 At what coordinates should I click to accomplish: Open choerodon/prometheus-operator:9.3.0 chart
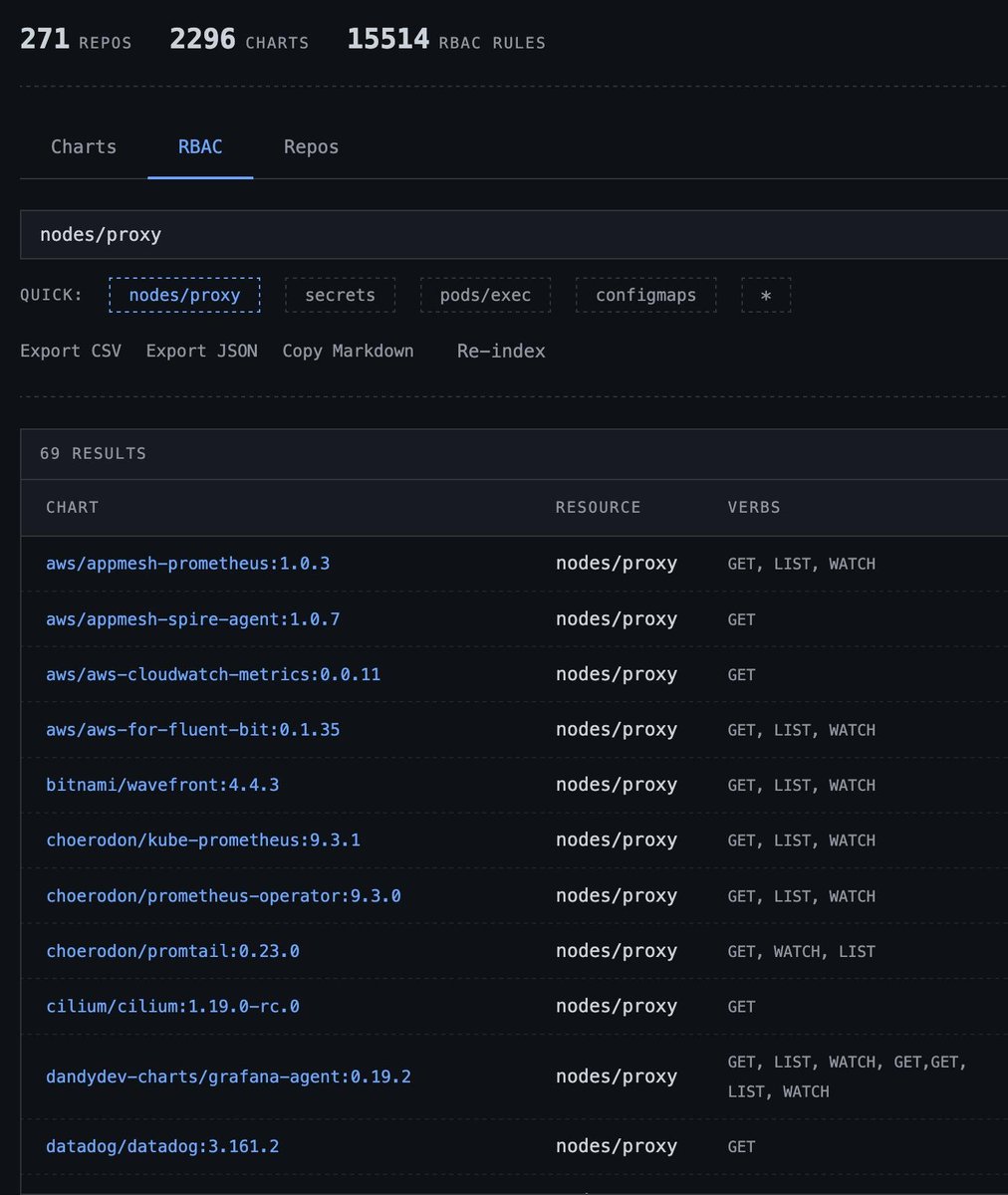click(223, 896)
